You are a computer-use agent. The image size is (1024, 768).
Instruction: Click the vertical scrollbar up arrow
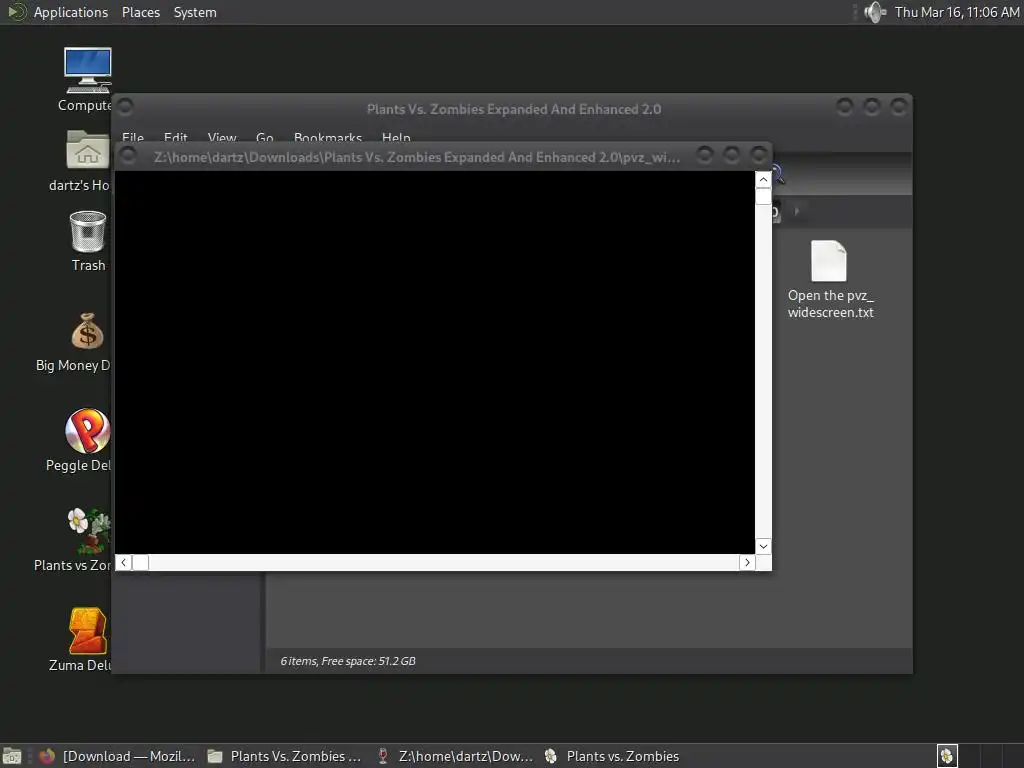[x=763, y=180]
